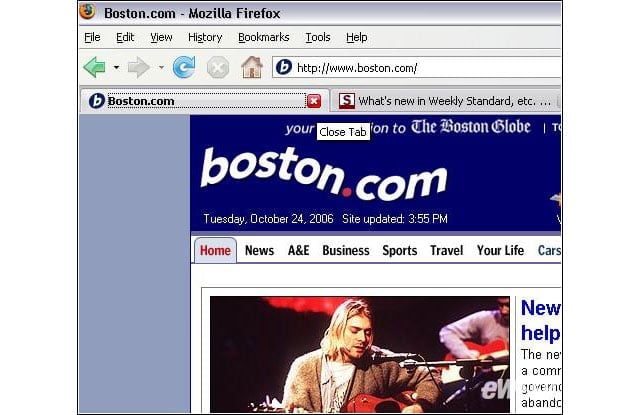This screenshot has width=640, height=415.
Task: Switch to the Weekly Standard tab
Action: coord(445,101)
